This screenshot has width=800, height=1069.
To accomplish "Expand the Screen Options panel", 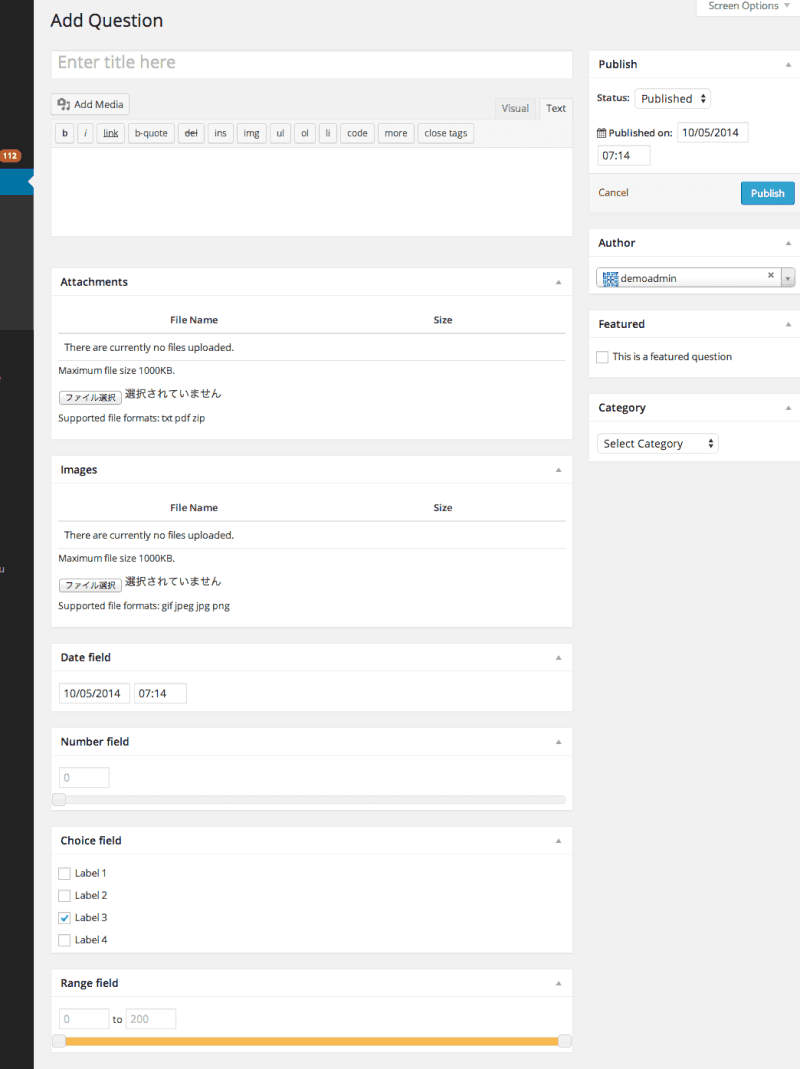I will click(748, 7).
